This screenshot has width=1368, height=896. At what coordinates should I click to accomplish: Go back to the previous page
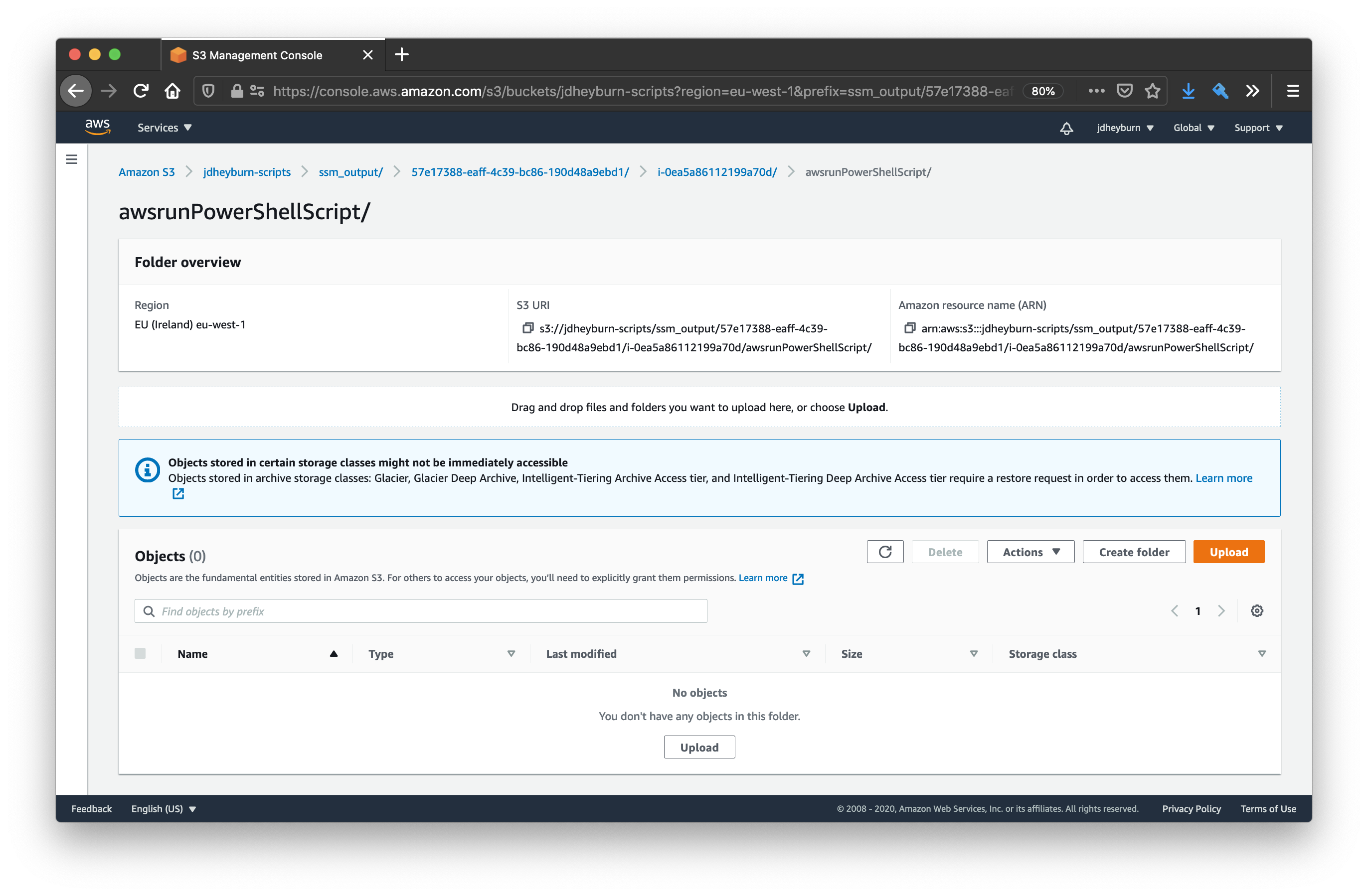point(76,91)
